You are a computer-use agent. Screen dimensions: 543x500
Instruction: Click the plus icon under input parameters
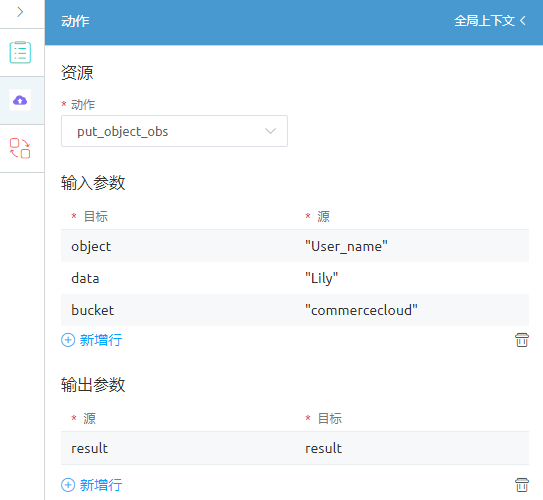(68, 340)
